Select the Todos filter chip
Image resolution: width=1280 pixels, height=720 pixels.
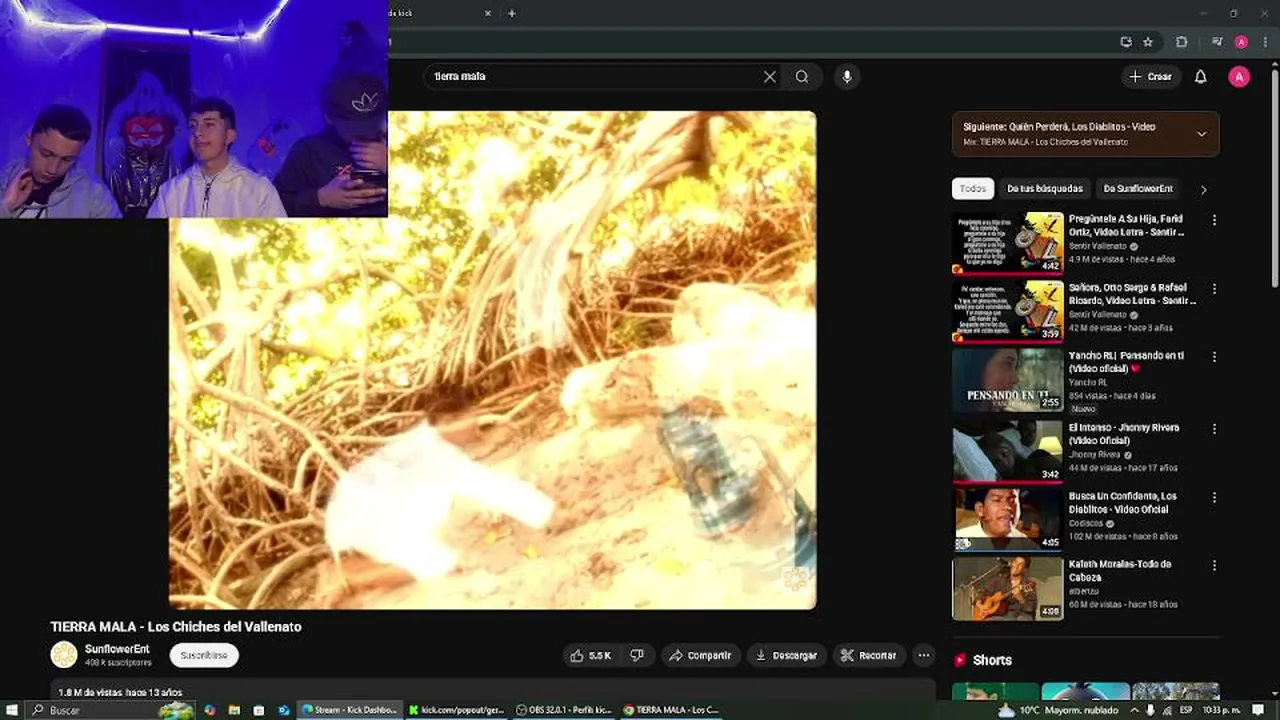click(973, 189)
